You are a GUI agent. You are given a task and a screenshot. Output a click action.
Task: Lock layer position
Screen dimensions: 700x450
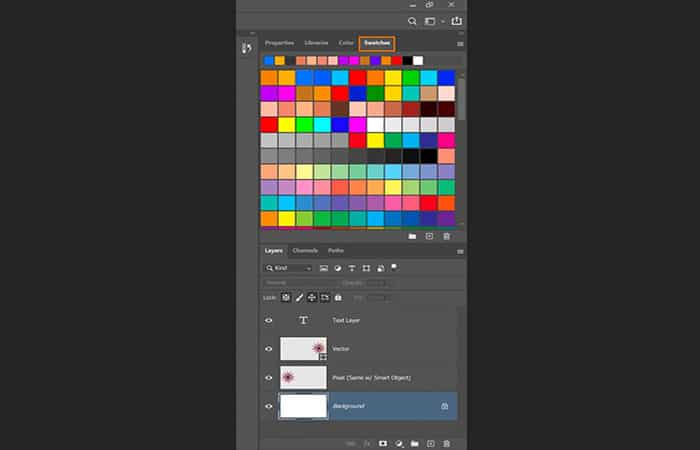coord(312,297)
